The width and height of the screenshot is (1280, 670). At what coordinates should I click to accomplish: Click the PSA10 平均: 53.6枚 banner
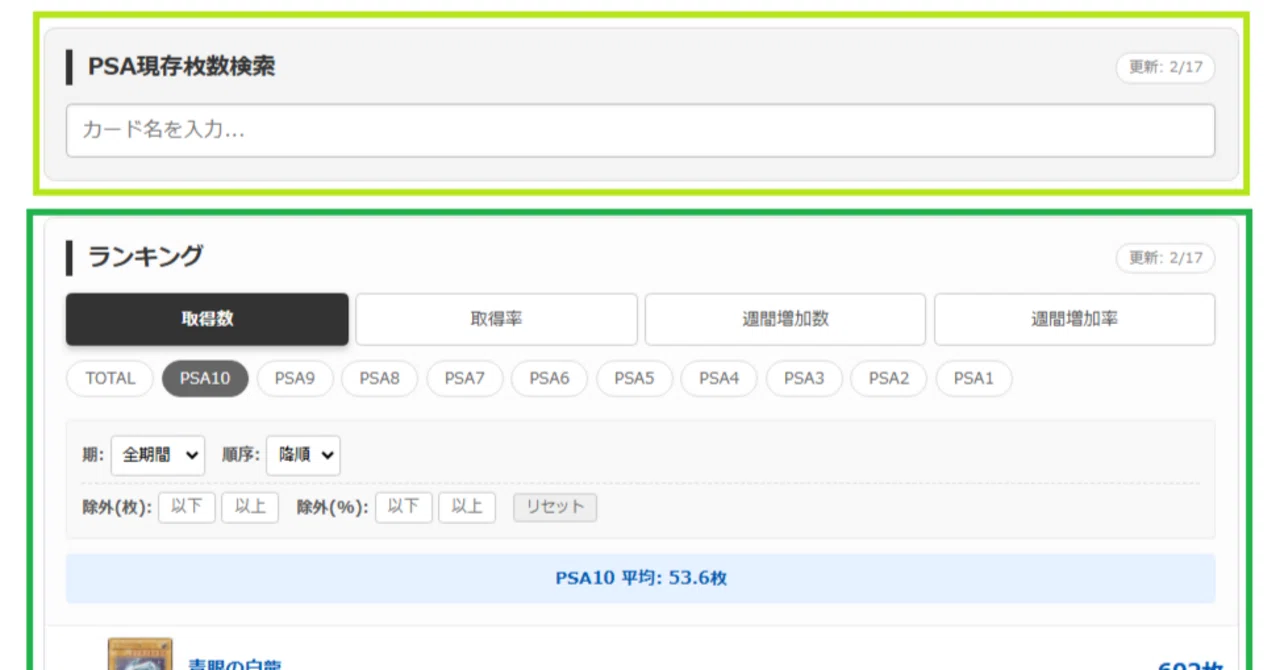[x=640, y=579]
